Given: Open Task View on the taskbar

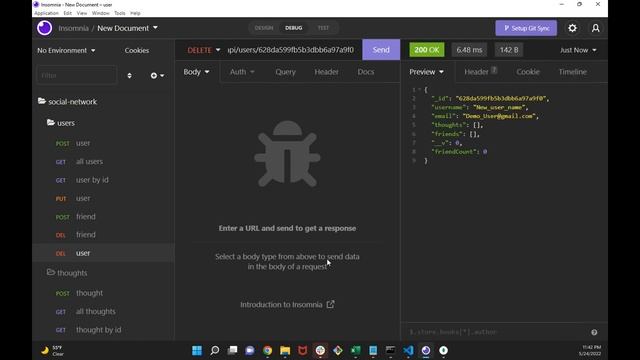Looking at the screenshot, I should coord(232,350).
